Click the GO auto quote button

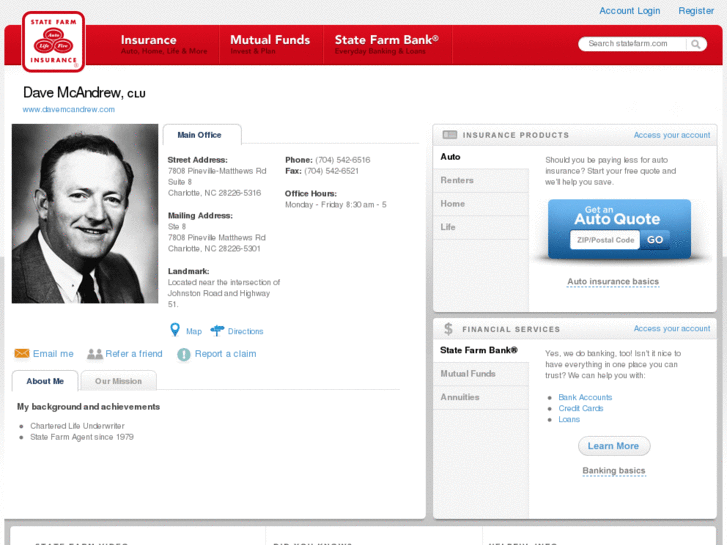655,240
